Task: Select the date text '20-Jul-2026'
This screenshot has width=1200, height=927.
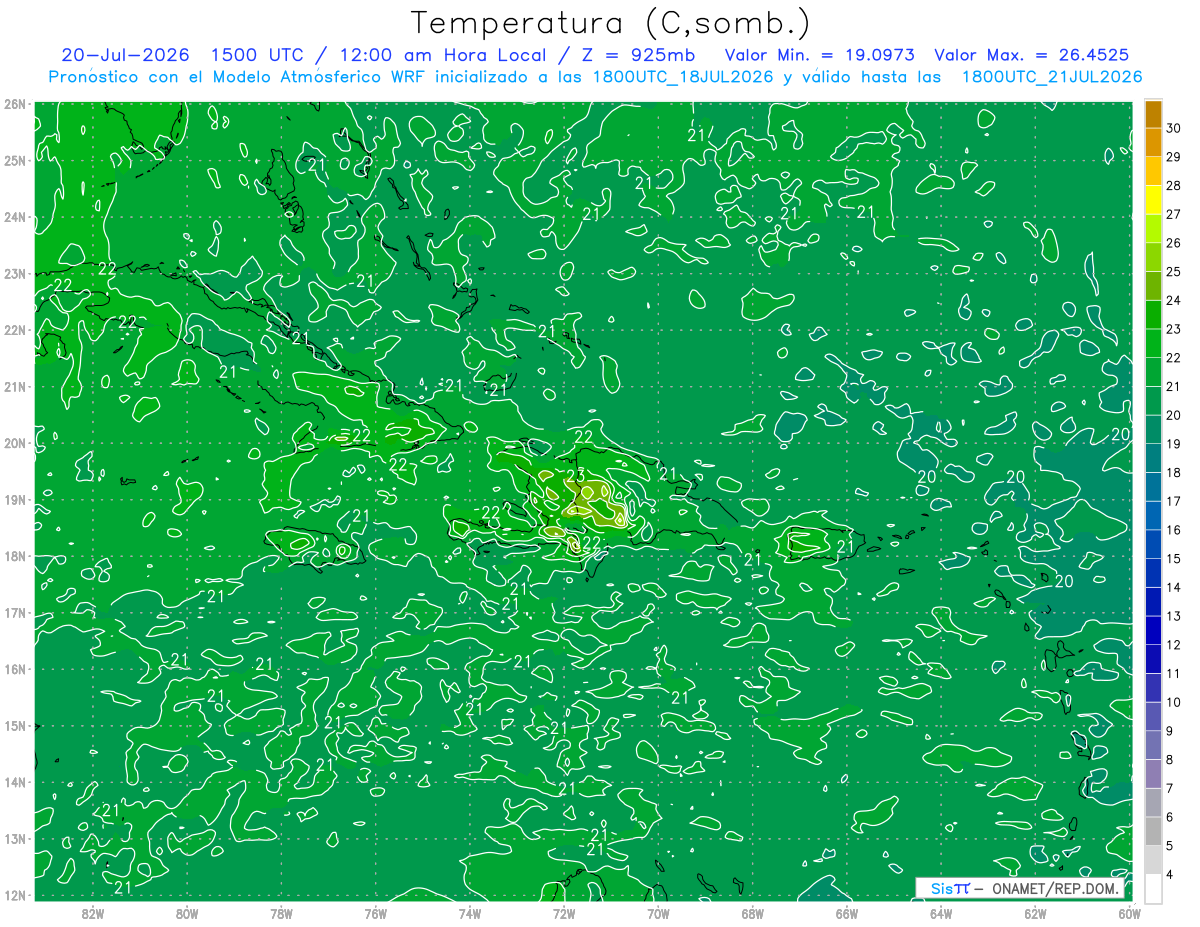Action: pyautogui.click(x=125, y=55)
